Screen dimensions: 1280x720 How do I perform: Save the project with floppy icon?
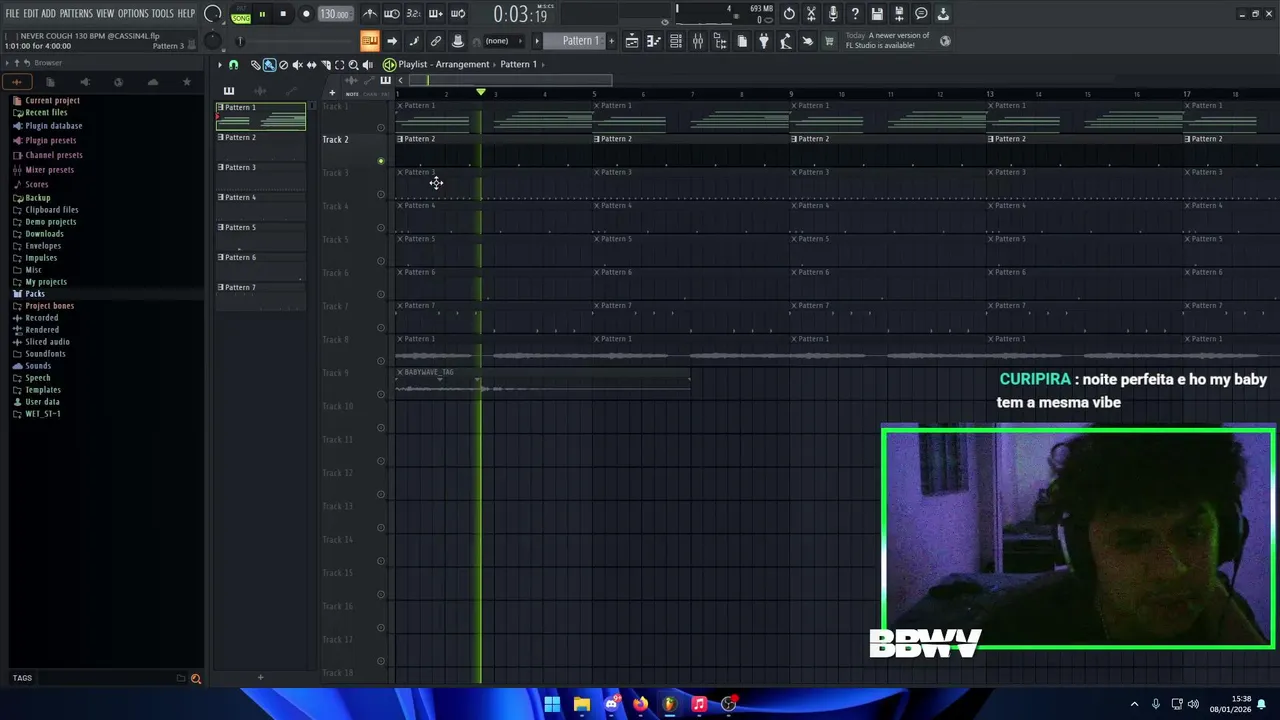click(x=877, y=14)
